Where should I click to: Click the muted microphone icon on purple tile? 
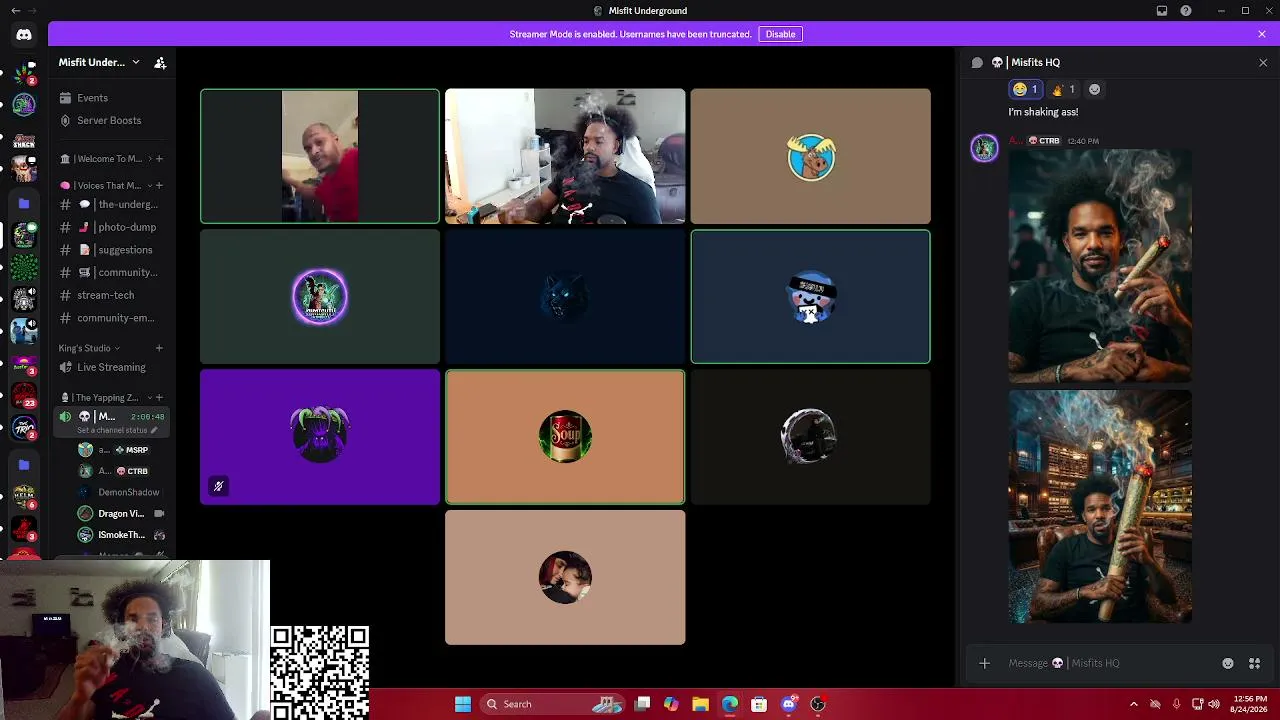[x=218, y=486]
